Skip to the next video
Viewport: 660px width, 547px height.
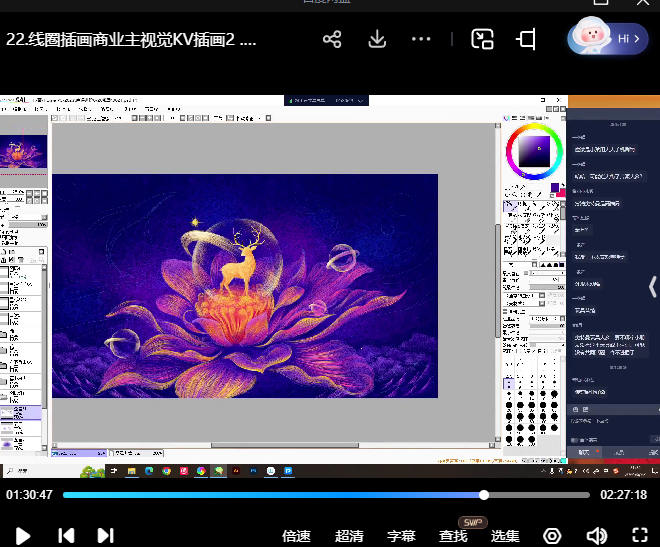pos(105,535)
